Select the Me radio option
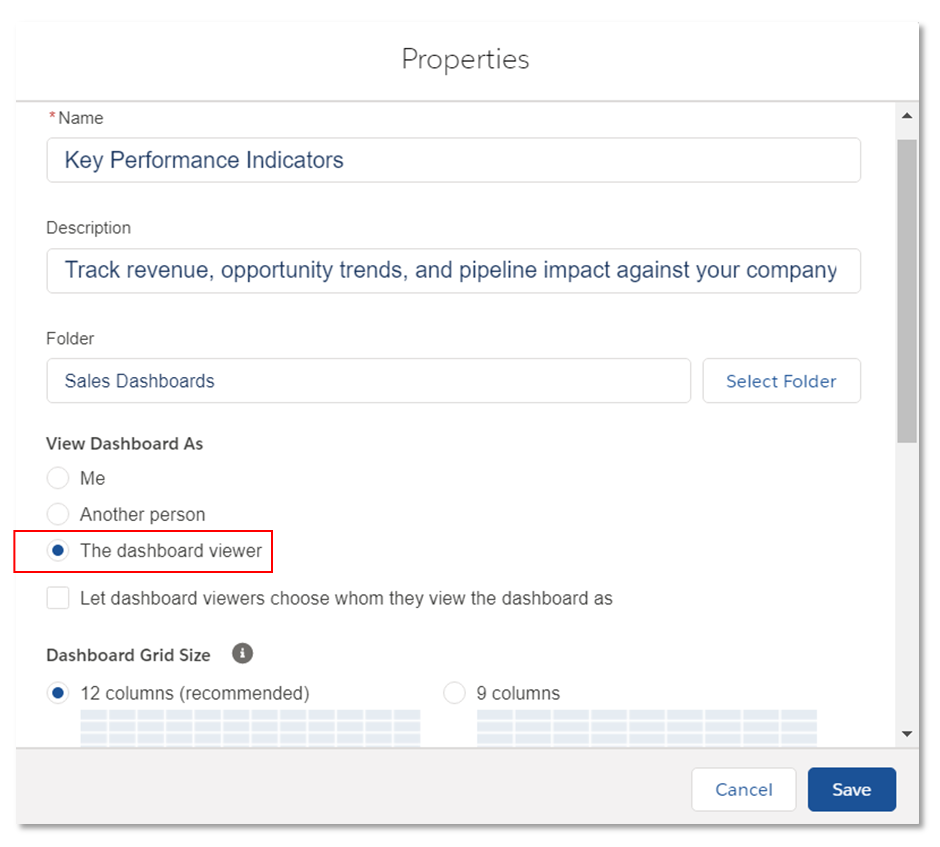 [58, 478]
